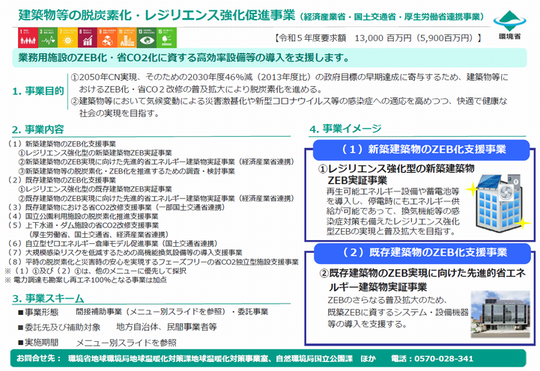
Task: Click 間接補助事業（メニュー別スライドを参照）・委託事業
Action: (172, 312)
